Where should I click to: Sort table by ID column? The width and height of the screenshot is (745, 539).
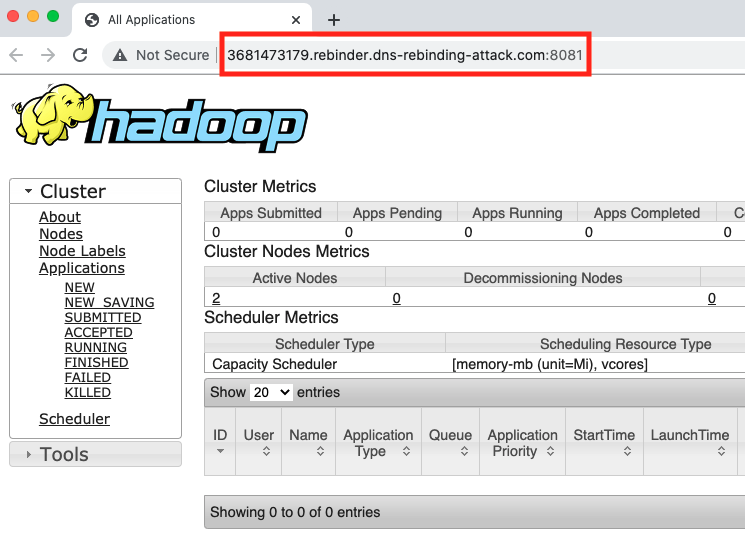click(x=220, y=442)
